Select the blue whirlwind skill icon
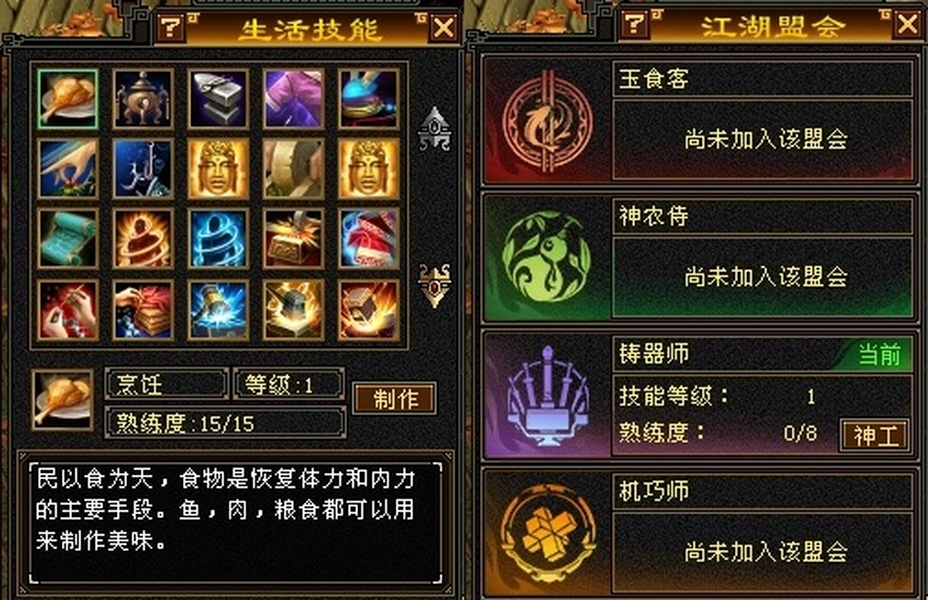Viewport: 928px width, 600px height. click(x=218, y=239)
